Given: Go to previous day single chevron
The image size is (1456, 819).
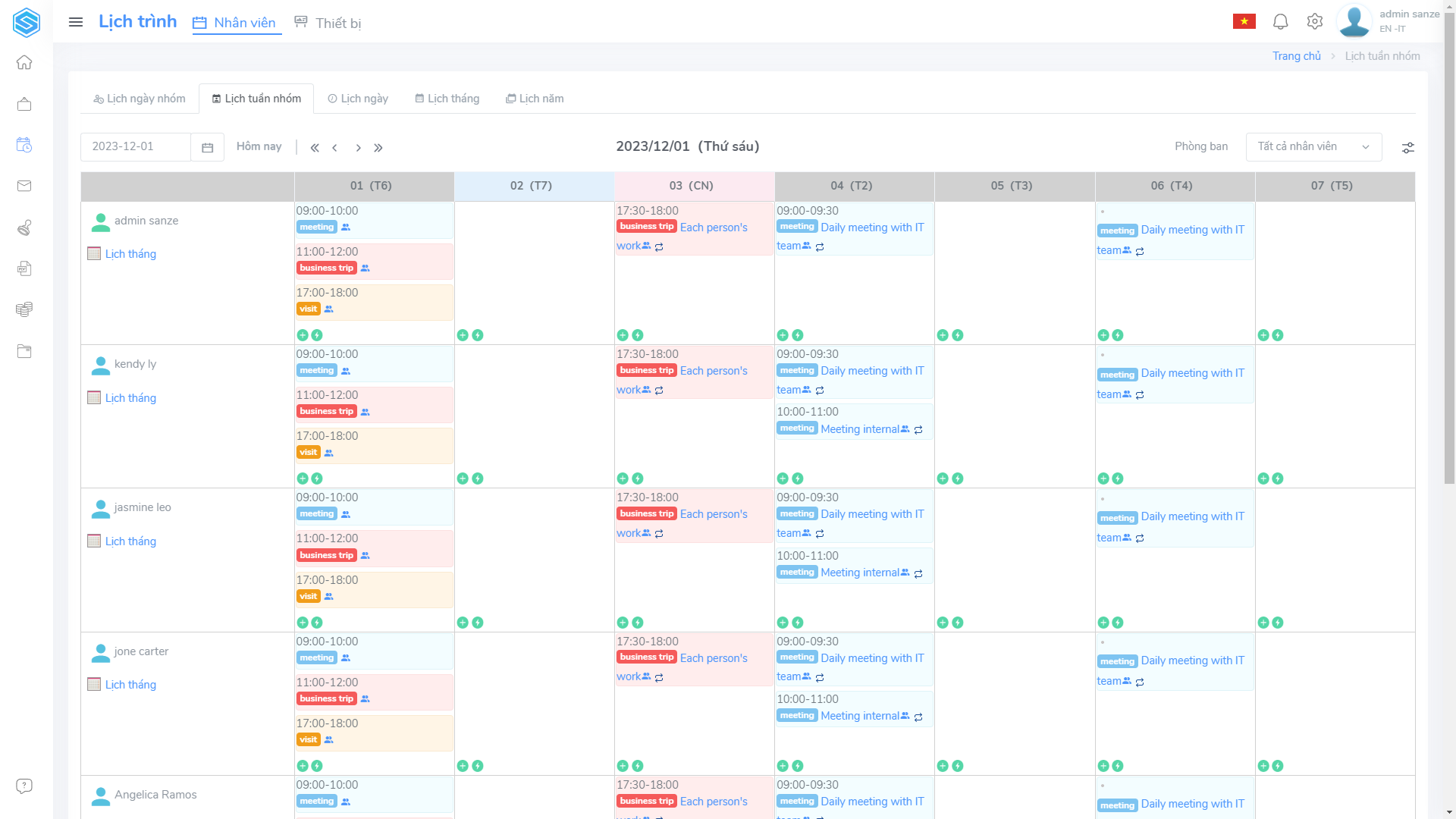Looking at the screenshot, I should point(334,148).
